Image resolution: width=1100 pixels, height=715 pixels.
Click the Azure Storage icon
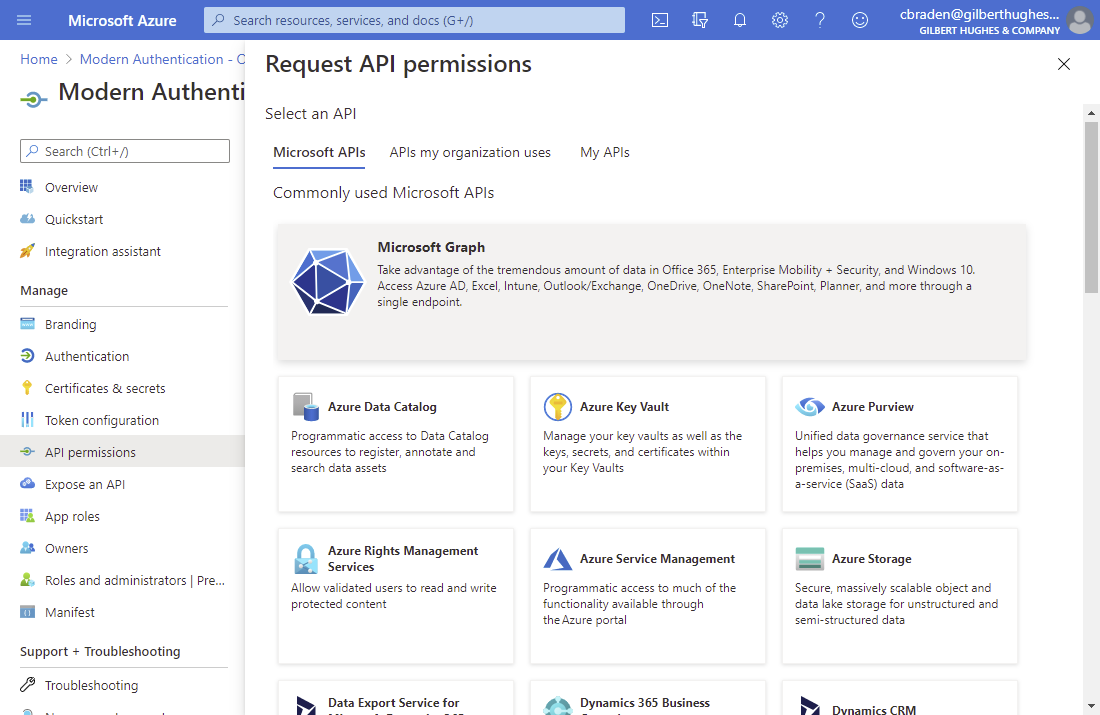(x=810, y=559)
